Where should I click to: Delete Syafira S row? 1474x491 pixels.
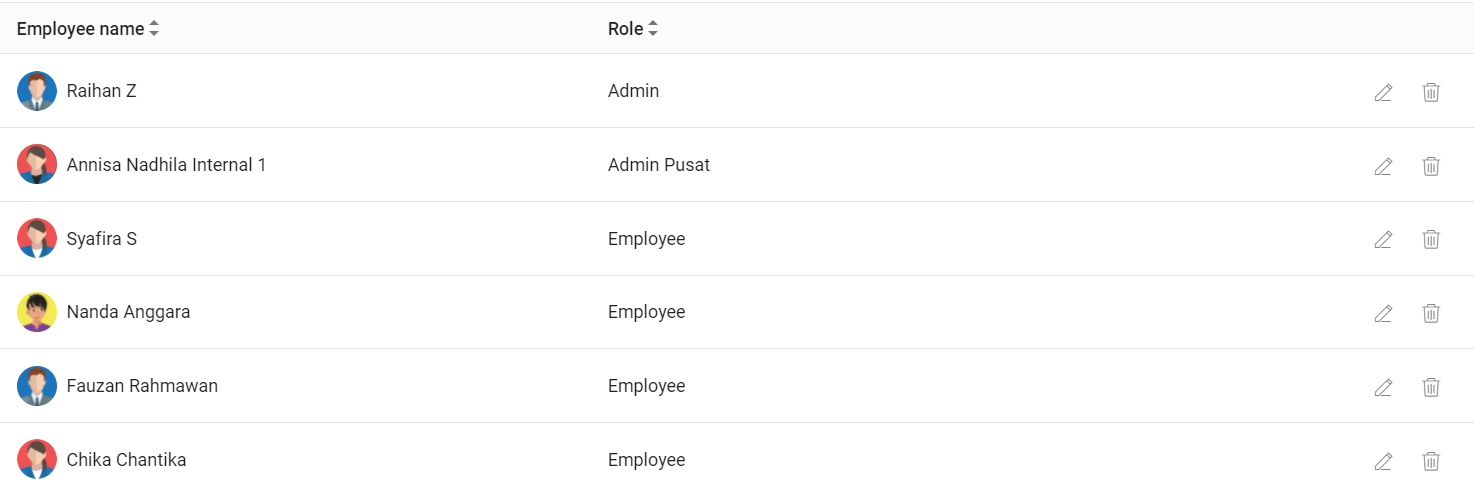(x=1431, y=239)
